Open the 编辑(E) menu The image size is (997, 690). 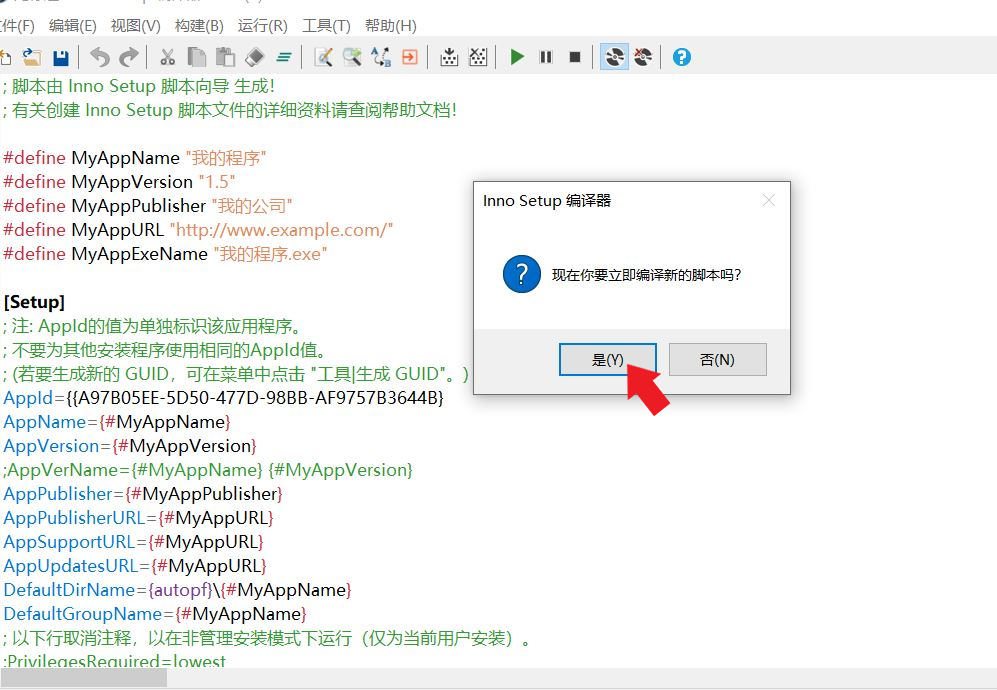coord(72,26)
